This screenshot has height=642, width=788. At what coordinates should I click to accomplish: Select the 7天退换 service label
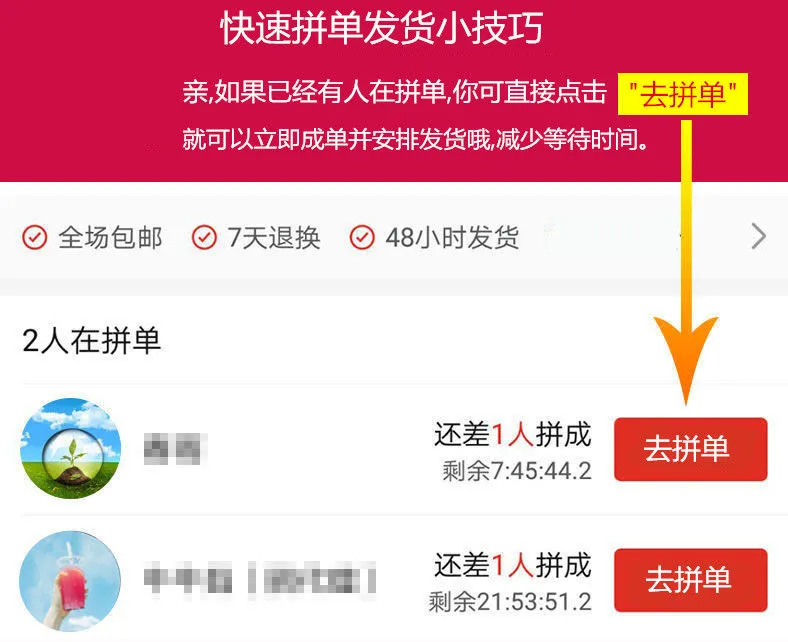coord(273,238)
